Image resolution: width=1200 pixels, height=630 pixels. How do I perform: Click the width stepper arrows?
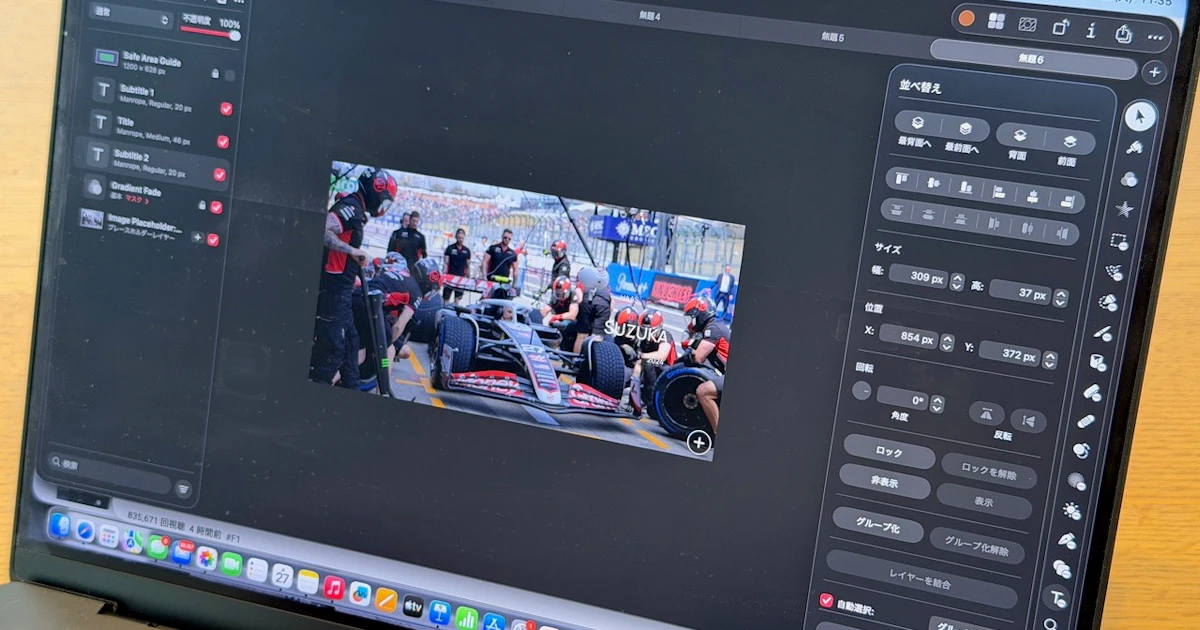pos(957,282)
